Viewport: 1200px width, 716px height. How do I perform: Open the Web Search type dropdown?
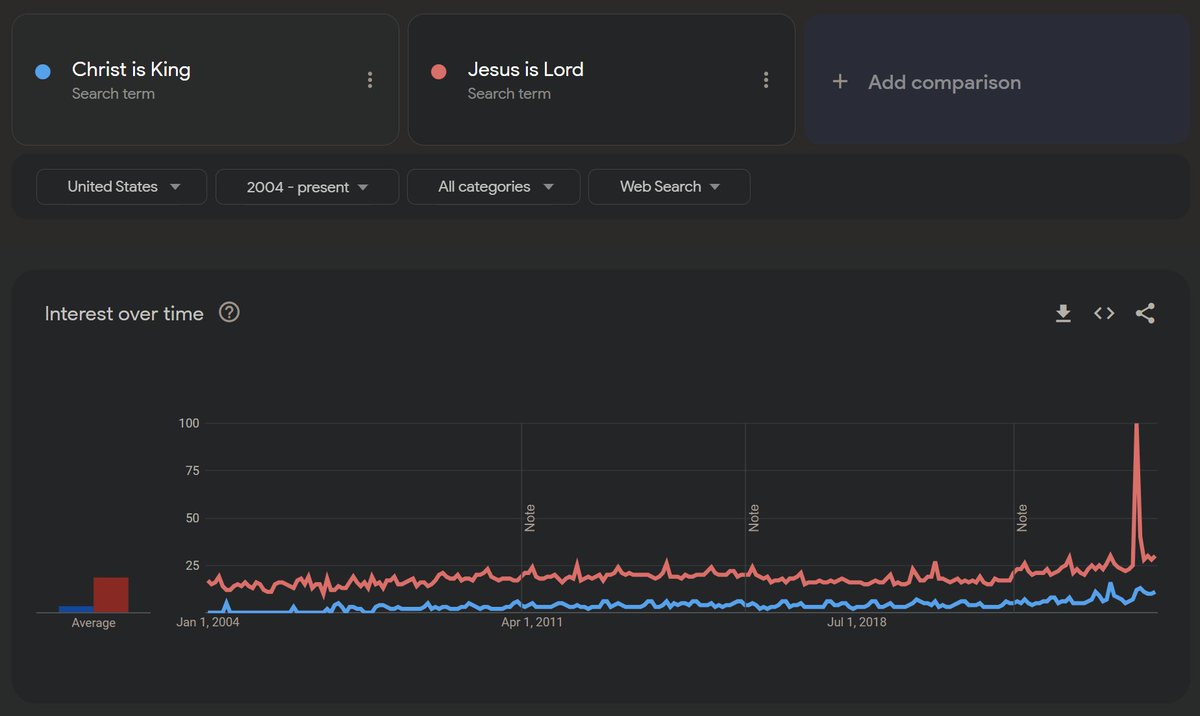669,187
